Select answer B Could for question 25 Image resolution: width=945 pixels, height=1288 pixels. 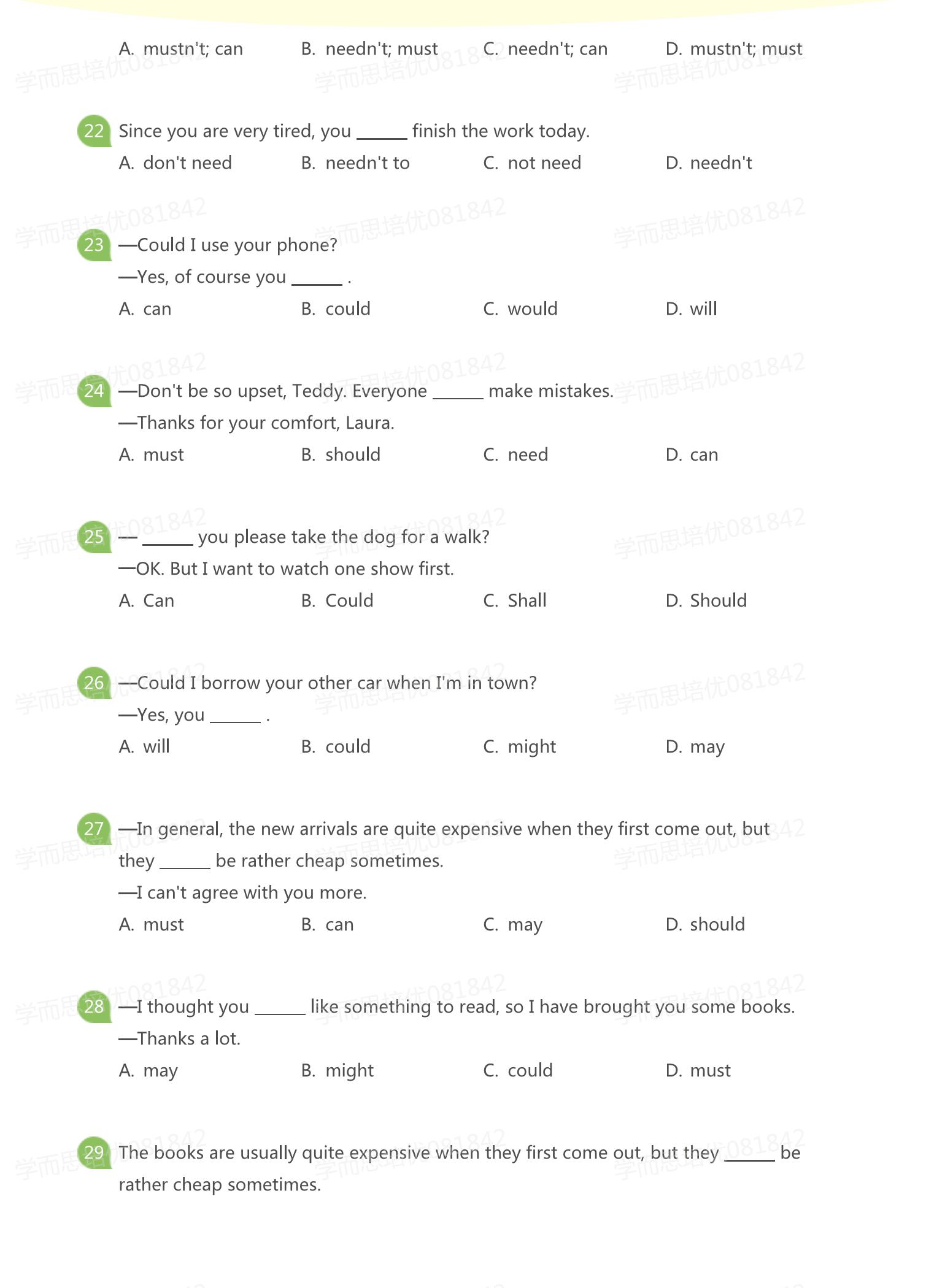coord(337,601)
